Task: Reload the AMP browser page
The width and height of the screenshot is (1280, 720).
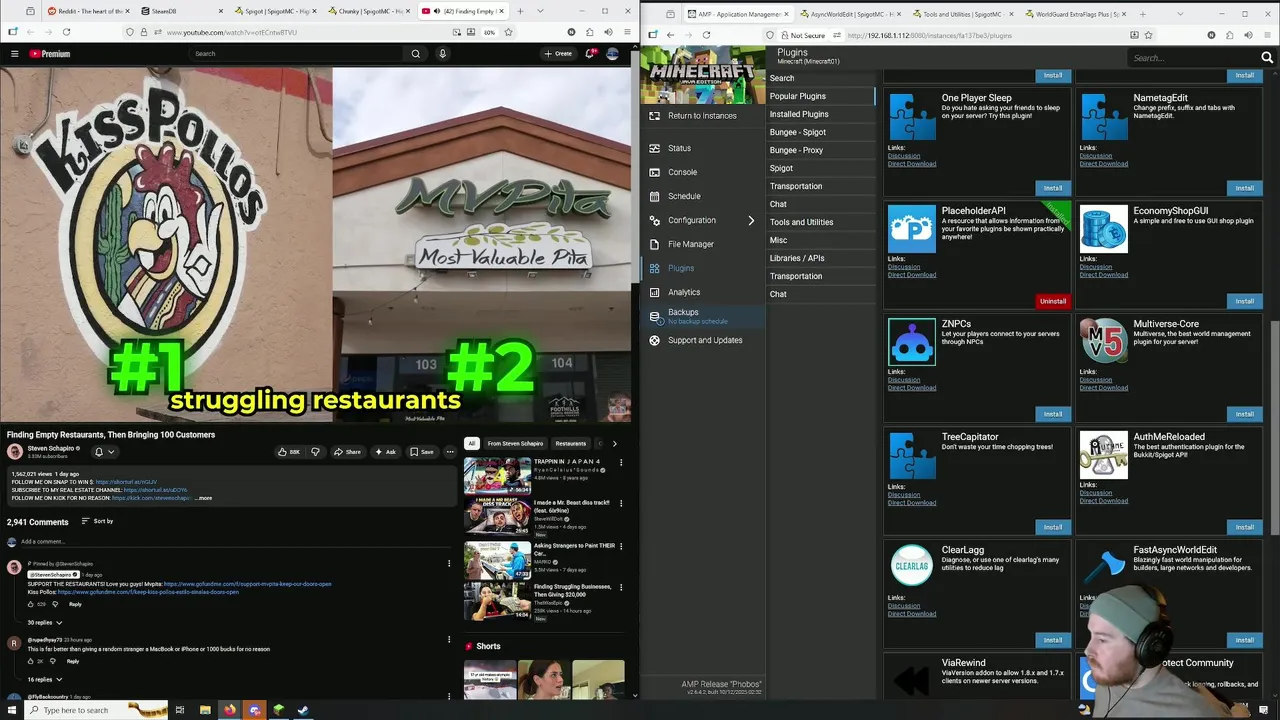Action: 706,35
